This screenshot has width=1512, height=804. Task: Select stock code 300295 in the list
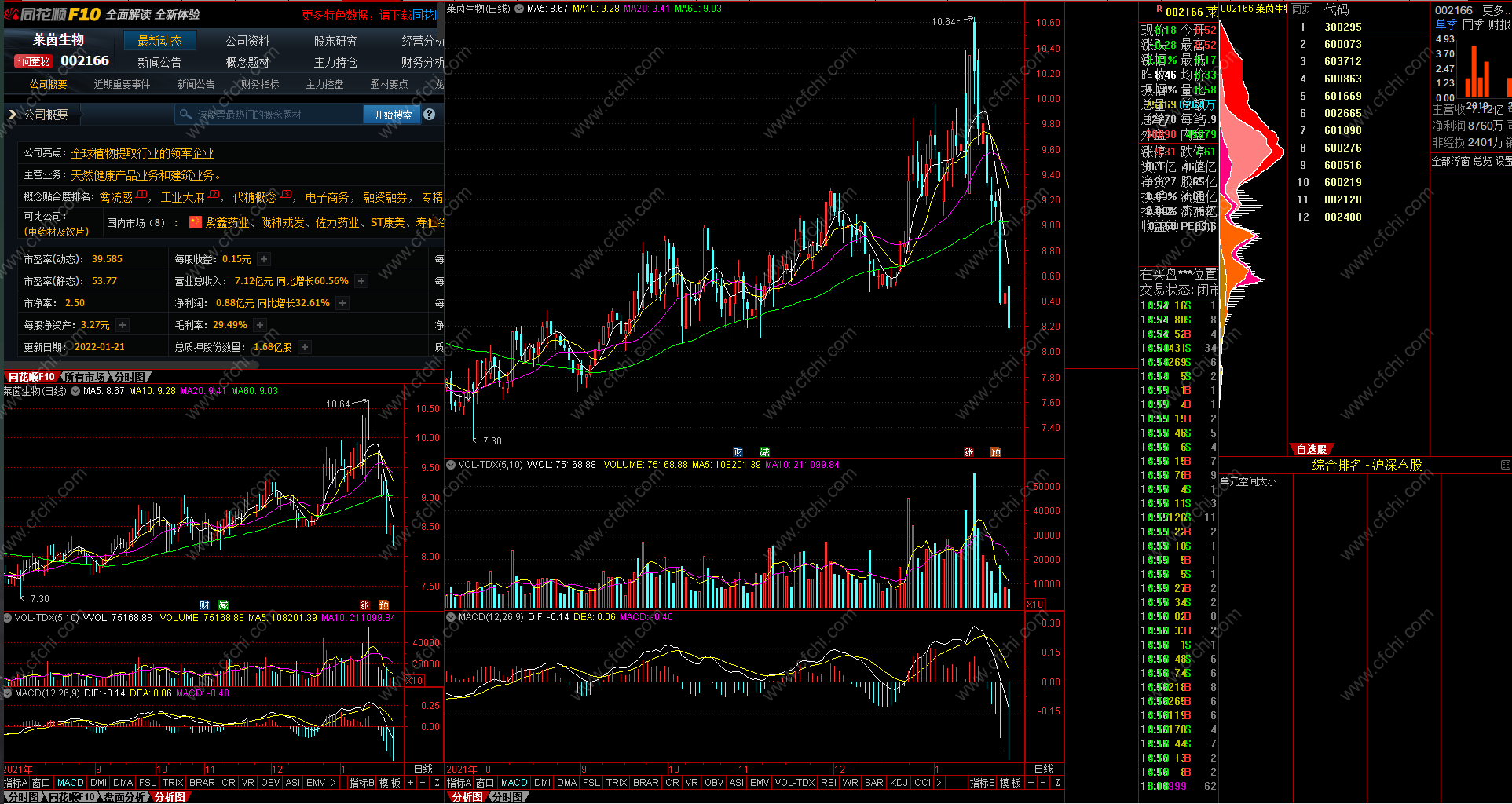pos(1343,27)
